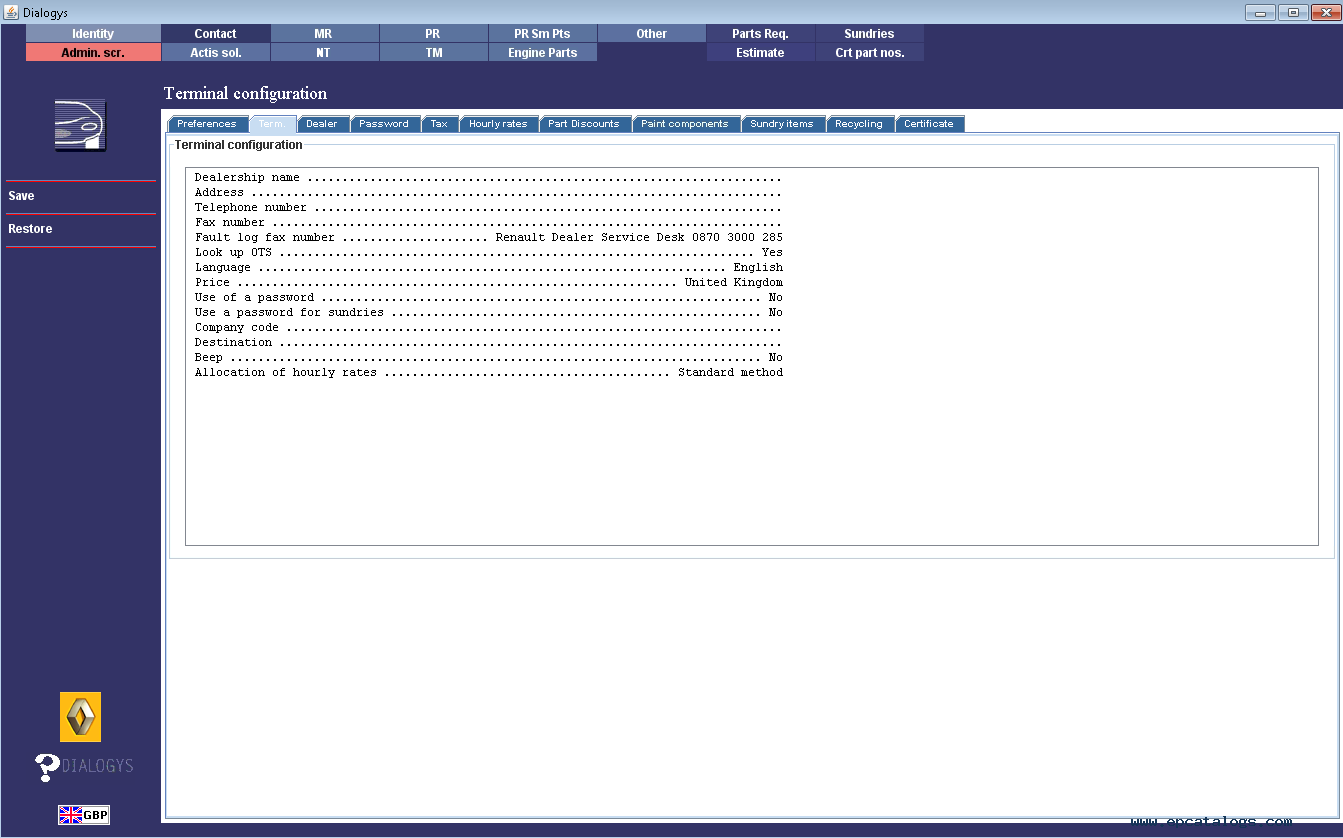Click the car silhouette icon in sidebar
1343x838 pixels.
click(80, 125)
